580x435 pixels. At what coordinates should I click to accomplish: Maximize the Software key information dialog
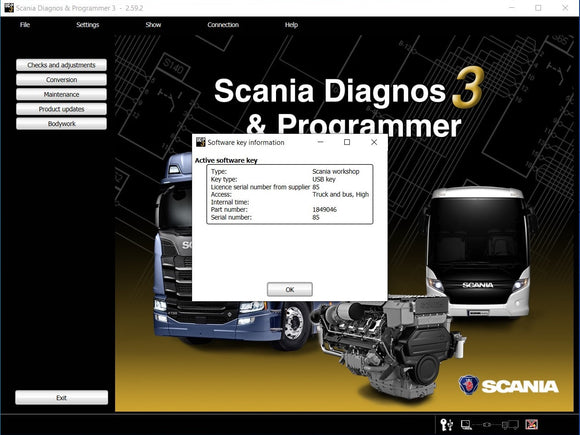(347, 142)
